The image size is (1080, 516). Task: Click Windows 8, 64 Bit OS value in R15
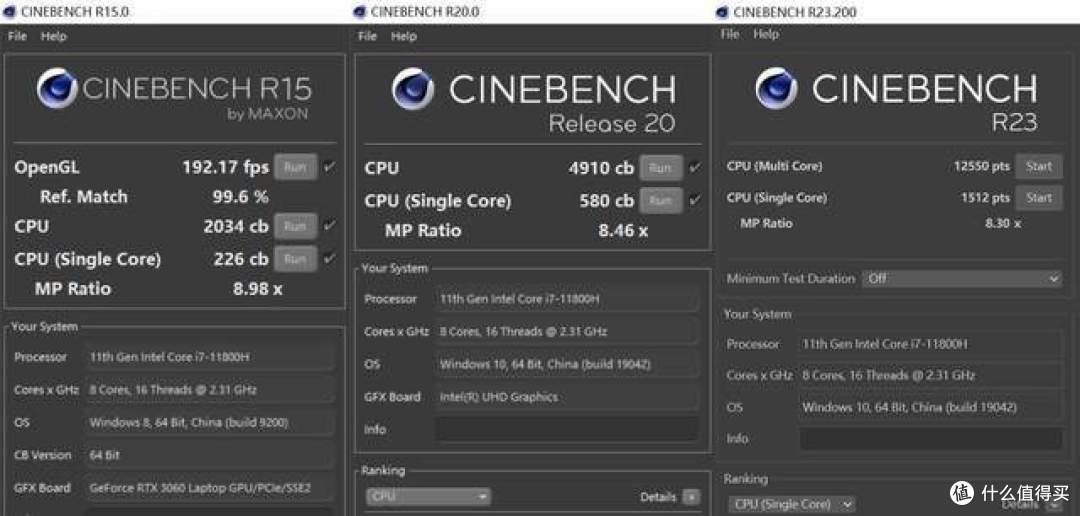tap(209, 422)
